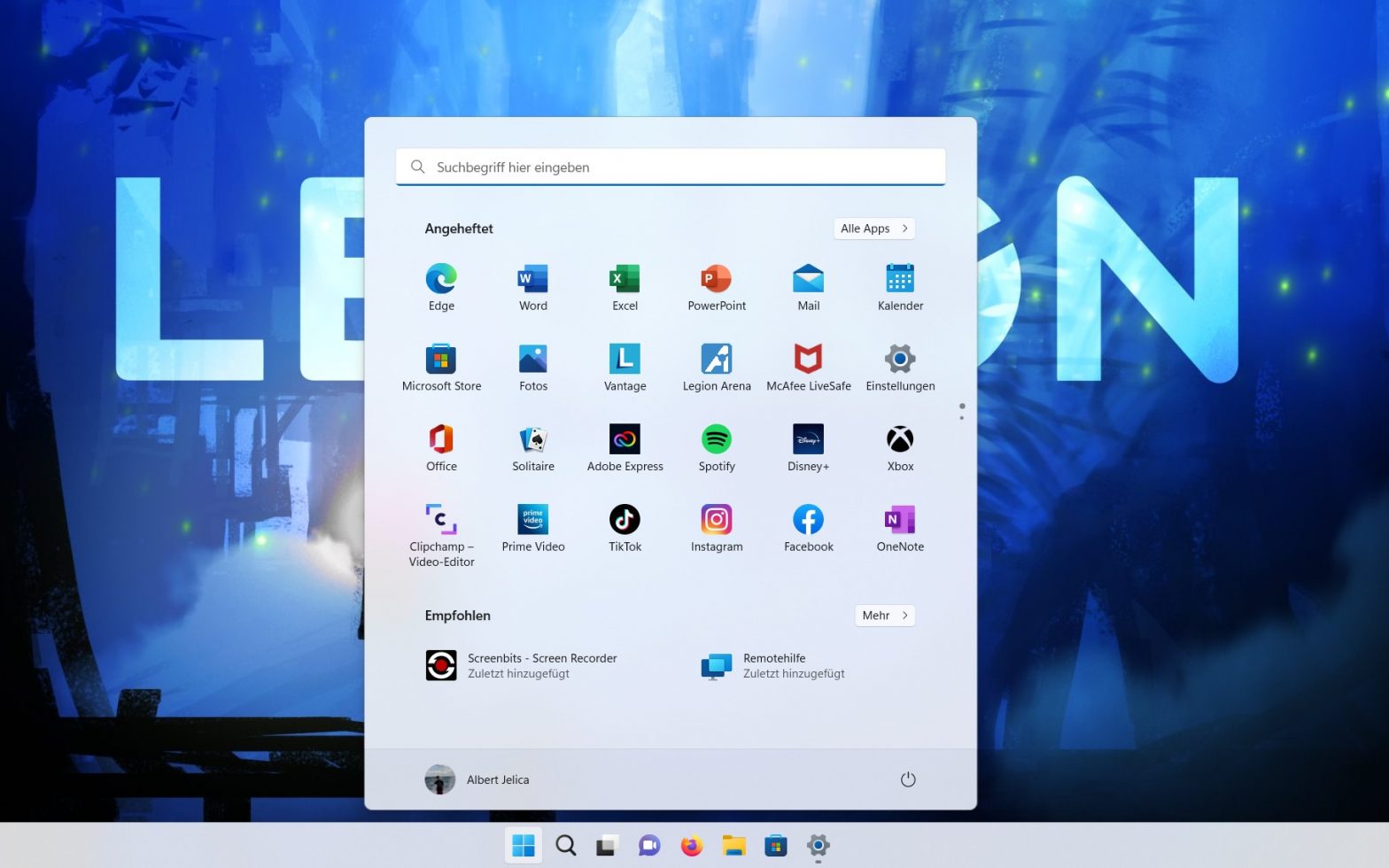Viewport: 1389px width, 868px height.
Task: Open Microsoft Store pinned app
Action: click(441, 368)
